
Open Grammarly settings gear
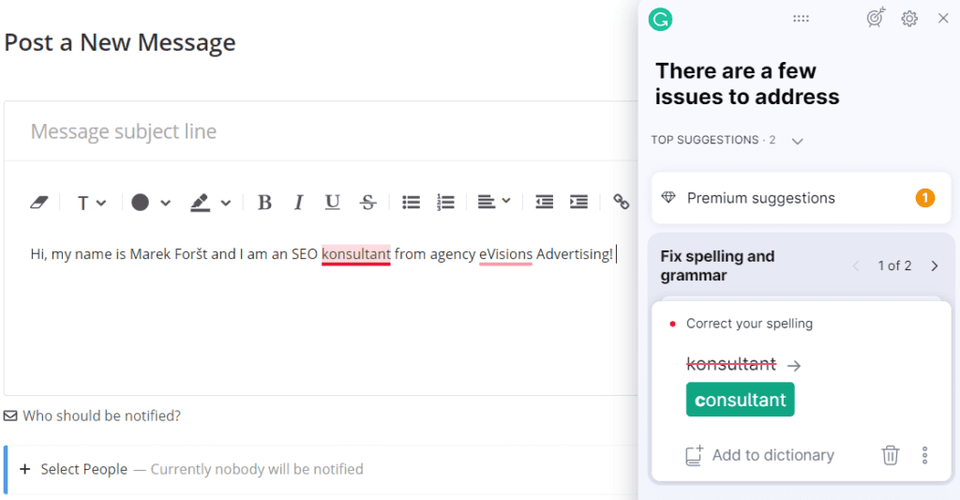tap(909, 18)
